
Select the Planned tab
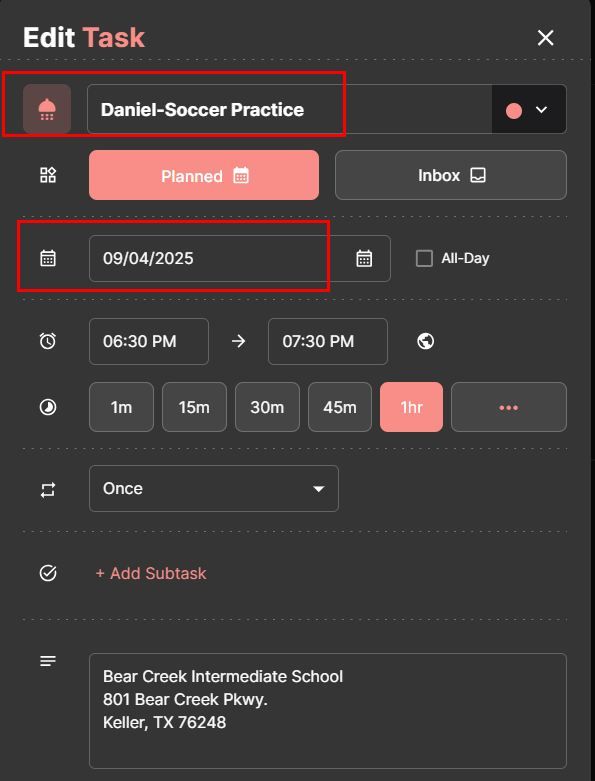click(x=204, y=175)
